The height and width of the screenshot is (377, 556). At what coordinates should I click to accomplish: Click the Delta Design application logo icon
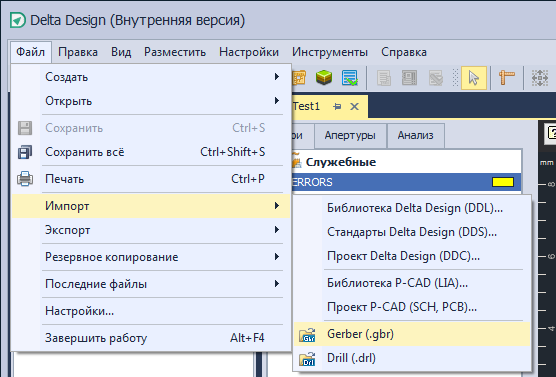point(18,20)
